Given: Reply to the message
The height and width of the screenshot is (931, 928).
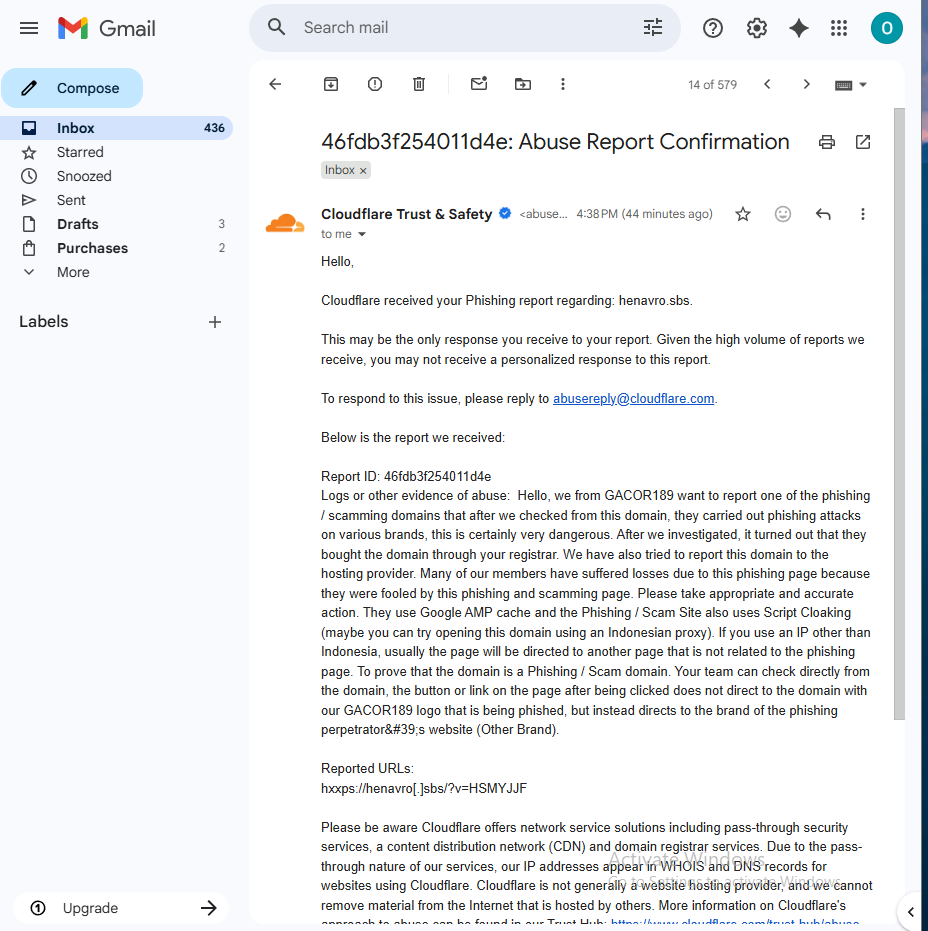Looking at the screenshot, I should pos(823,214).
